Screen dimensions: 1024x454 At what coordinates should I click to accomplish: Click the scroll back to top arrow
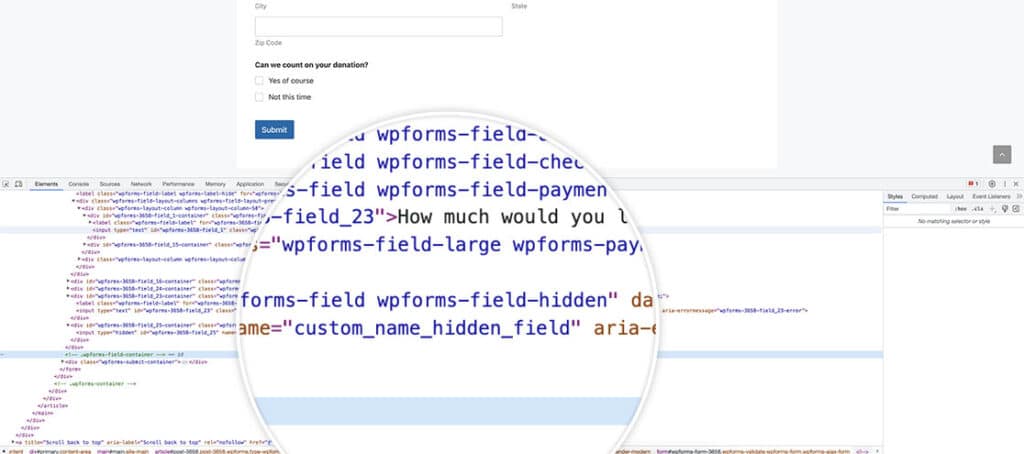(x=1002, y=154)
